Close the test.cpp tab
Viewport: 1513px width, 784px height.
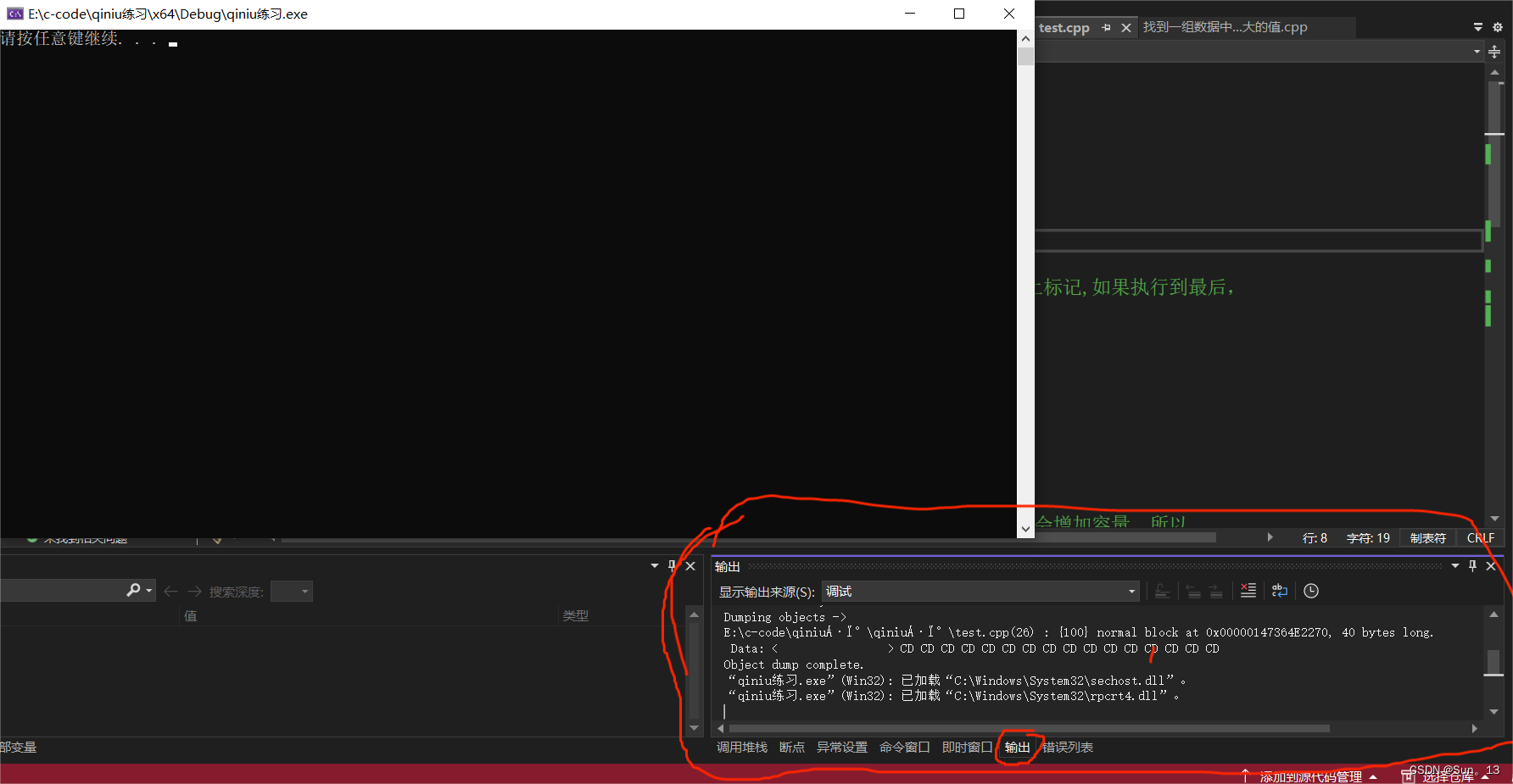[x=1126, y=28]
